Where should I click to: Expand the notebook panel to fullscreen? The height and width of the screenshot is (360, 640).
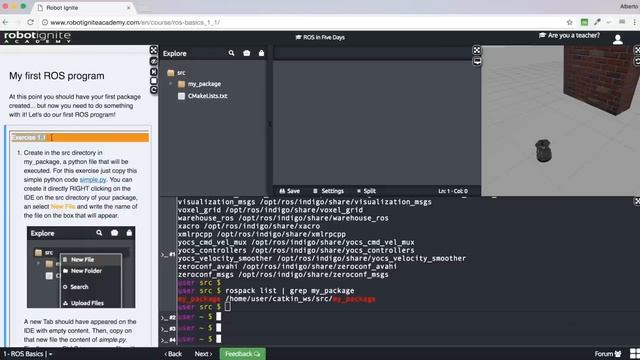[153, 50]
